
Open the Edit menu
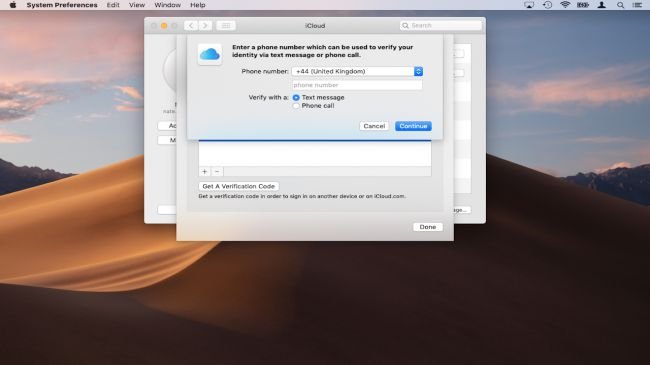(x=113, y=5)
